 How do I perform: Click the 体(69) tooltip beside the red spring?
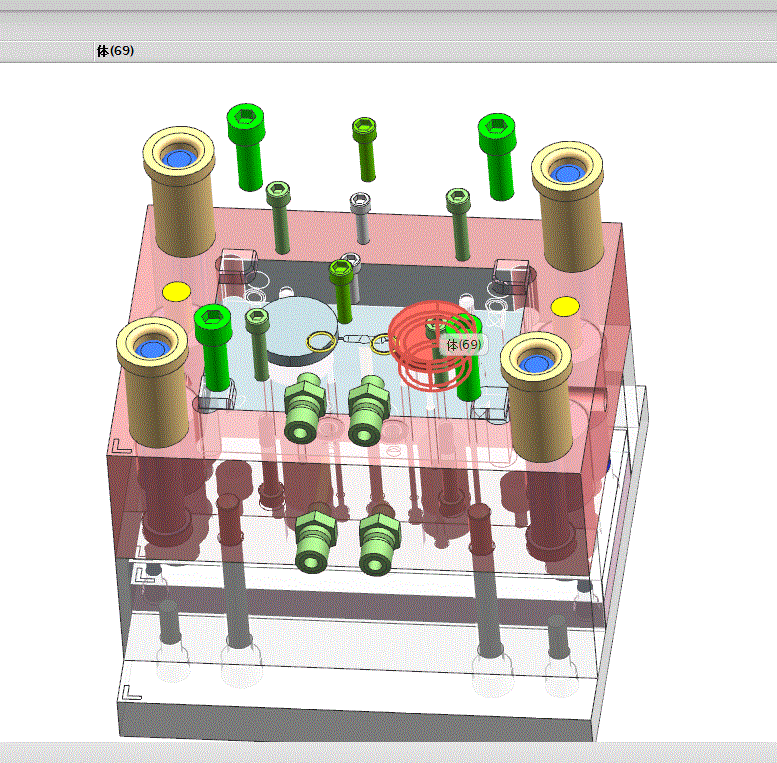click(x=463, y=344)
